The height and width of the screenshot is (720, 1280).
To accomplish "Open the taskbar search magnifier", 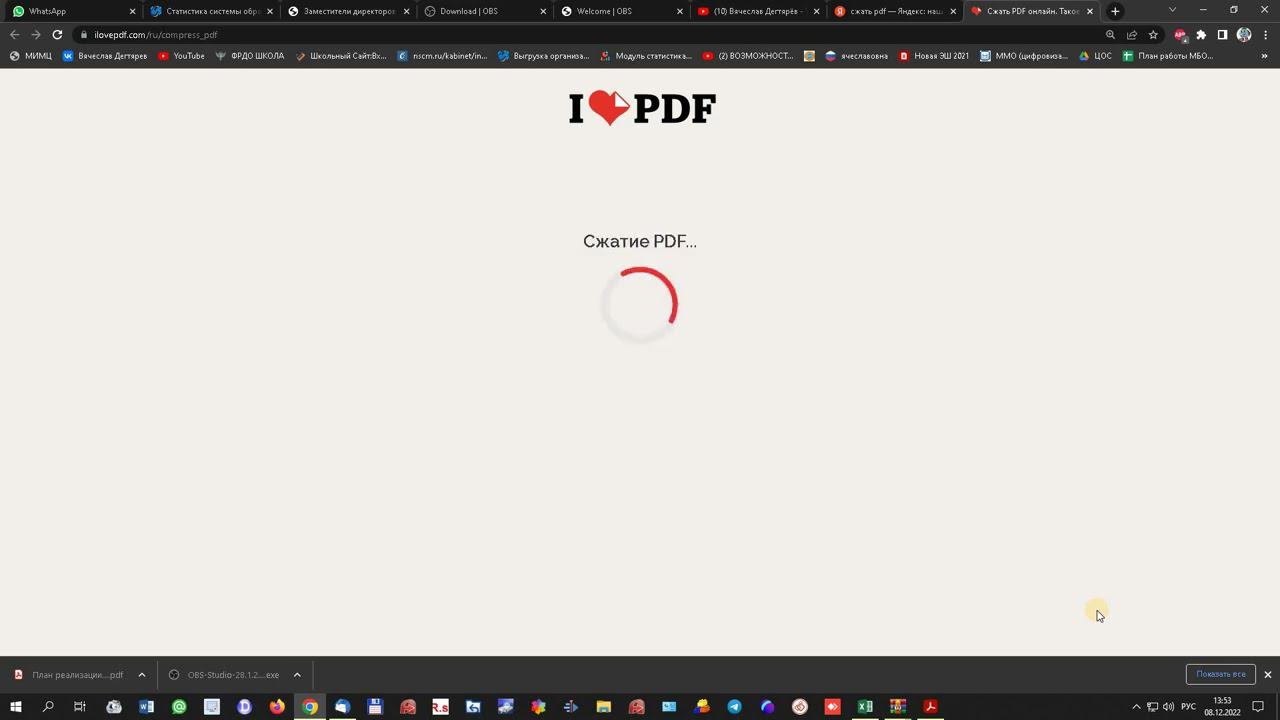I will point(48,707).
